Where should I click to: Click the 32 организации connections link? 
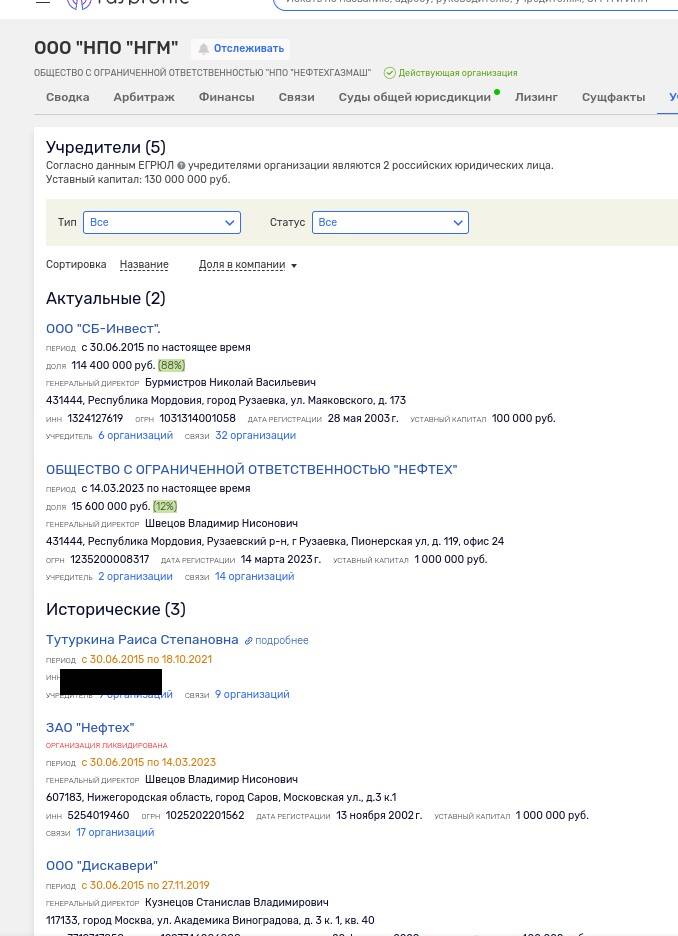(255, 436)
